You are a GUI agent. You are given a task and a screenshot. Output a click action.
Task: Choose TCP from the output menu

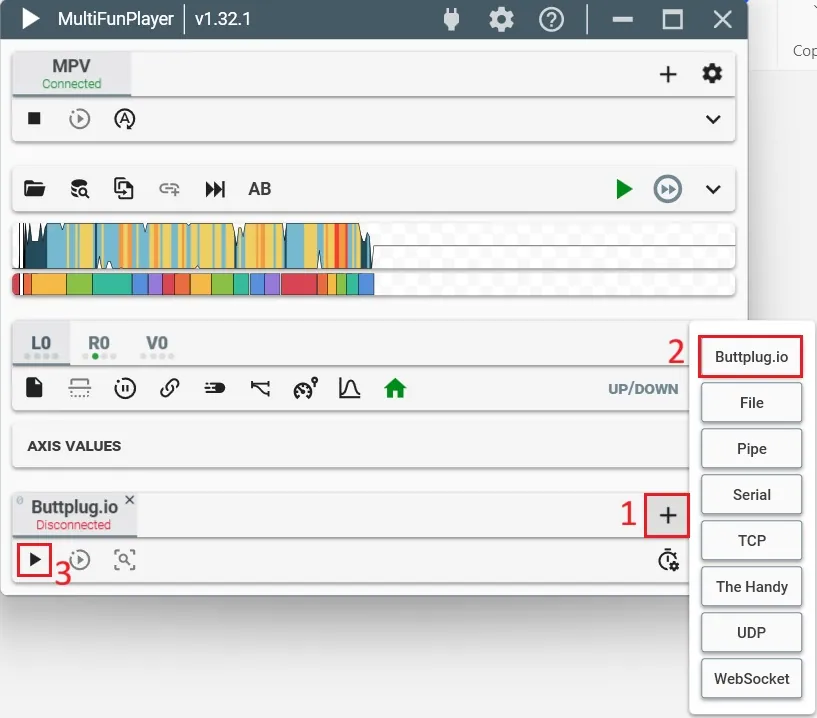click(x=751, y=540)
